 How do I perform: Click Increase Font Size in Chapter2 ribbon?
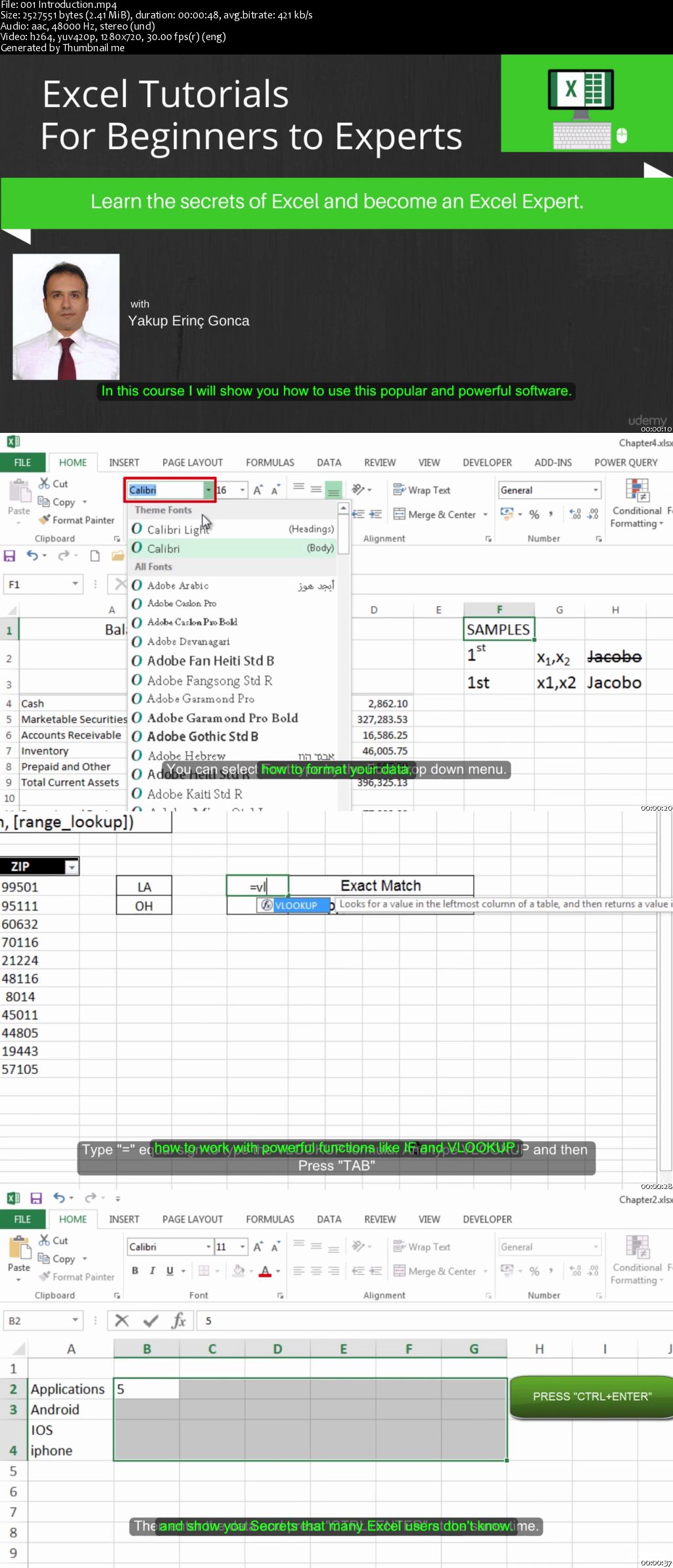[x=258, y=1247]
